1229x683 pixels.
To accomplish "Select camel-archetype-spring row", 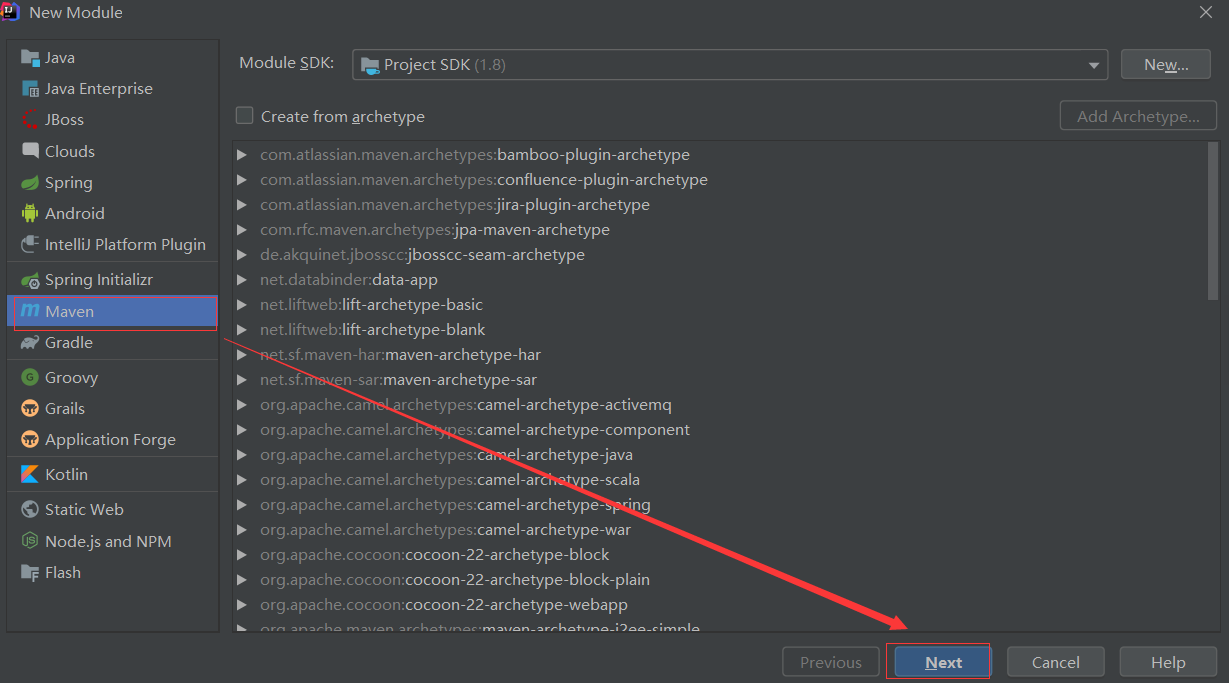I will 720,505.
